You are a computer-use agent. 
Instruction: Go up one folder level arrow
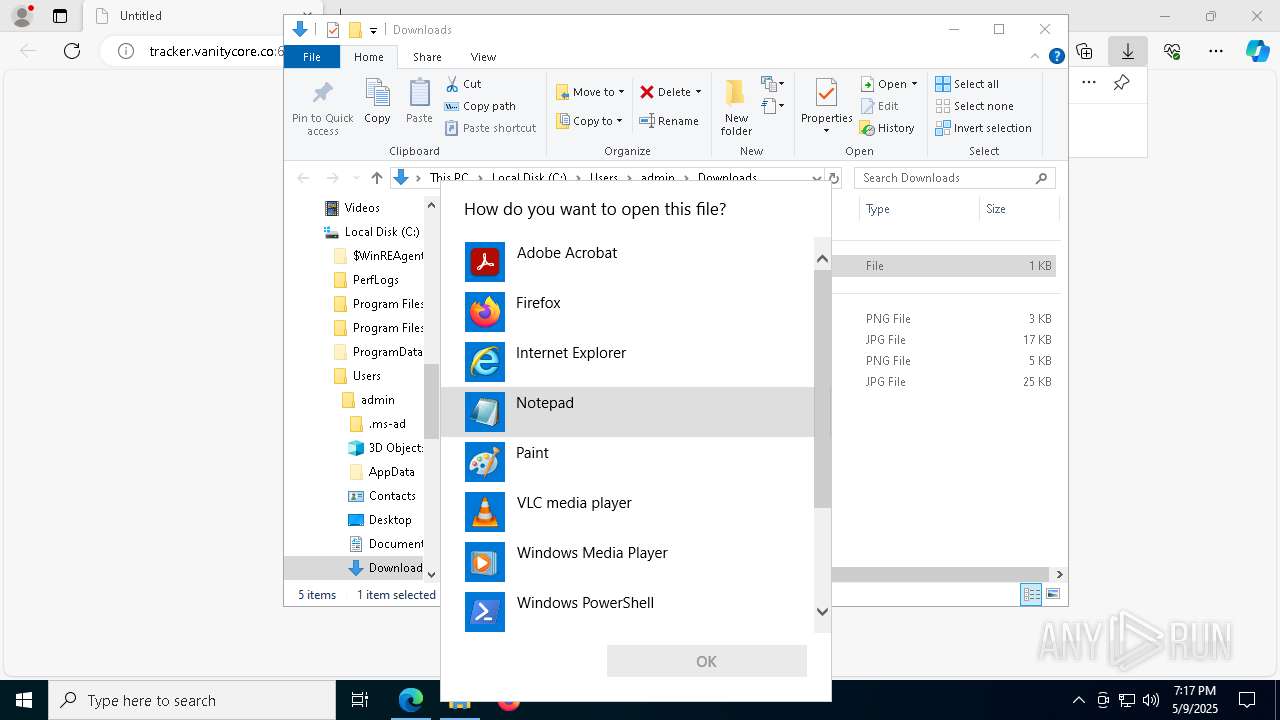(x=376, y=178)
